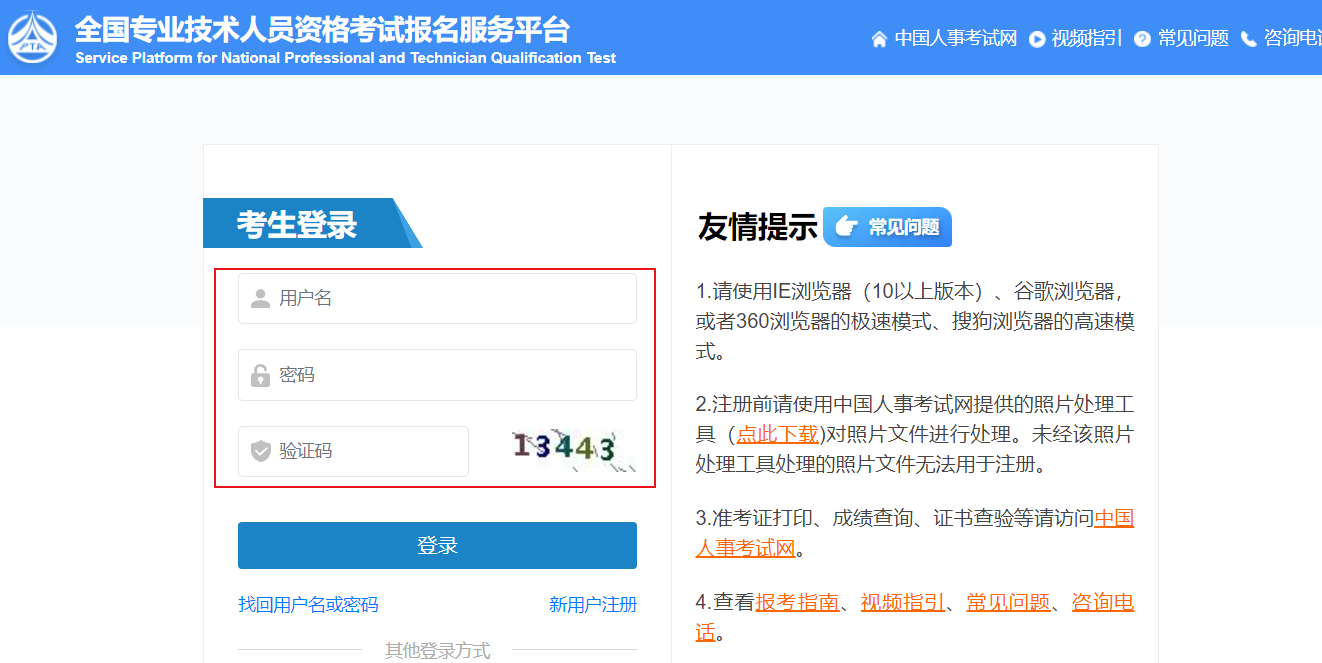Click the lock icon in 密码 field
This screenshot has height=663, width=1322.
(x=260, y=376)
